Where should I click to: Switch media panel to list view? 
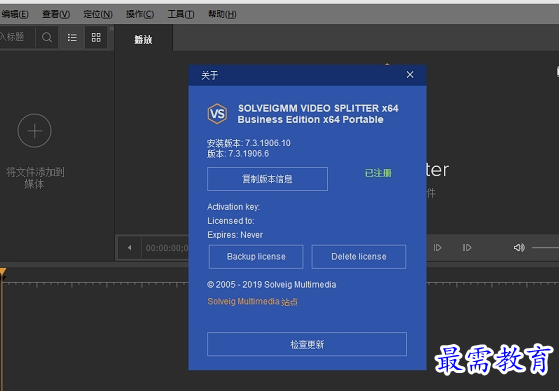tap(72, 37)
